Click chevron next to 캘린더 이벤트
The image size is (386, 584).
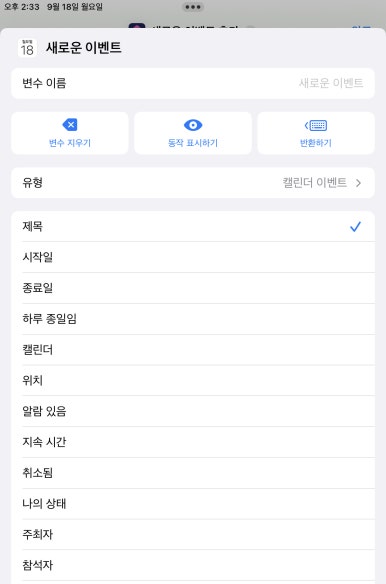click(x=358, y=183)
